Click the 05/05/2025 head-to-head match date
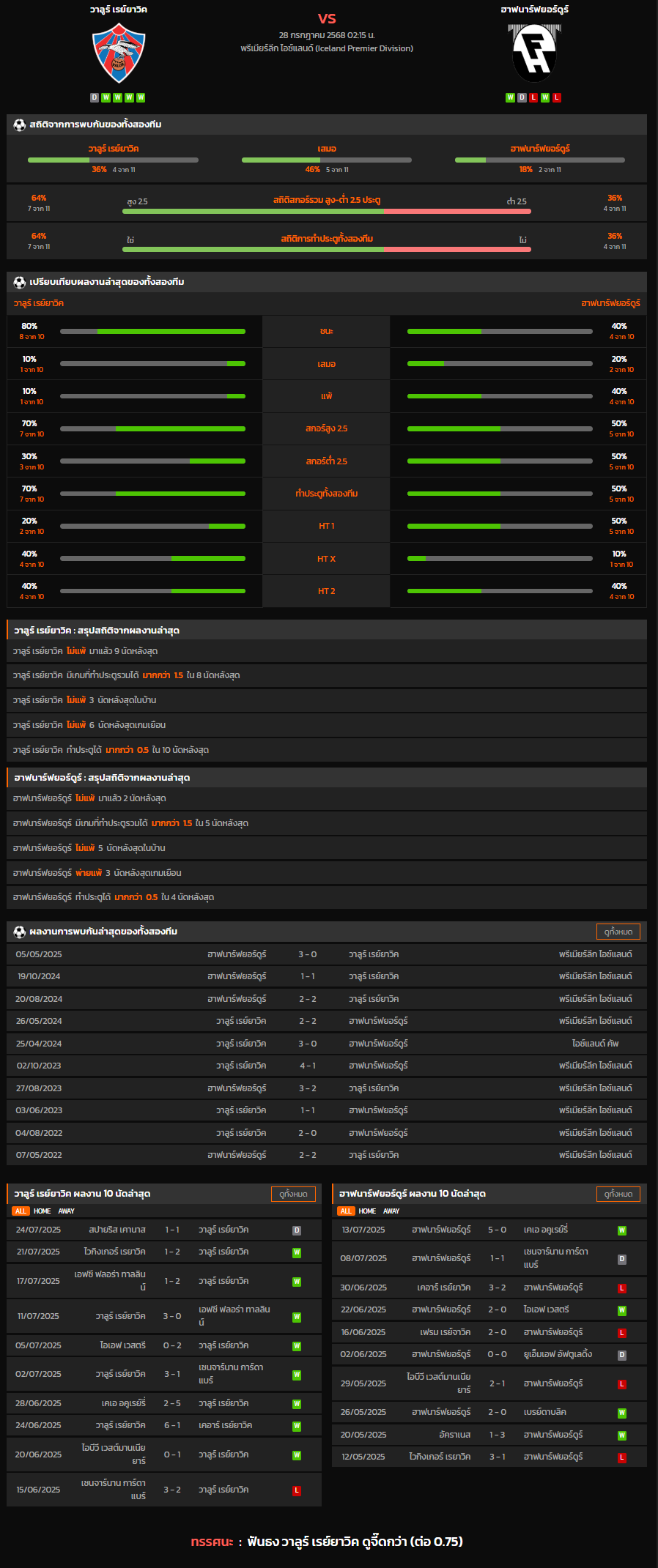This screenshot has height=1568, width=658. point(39,954)
